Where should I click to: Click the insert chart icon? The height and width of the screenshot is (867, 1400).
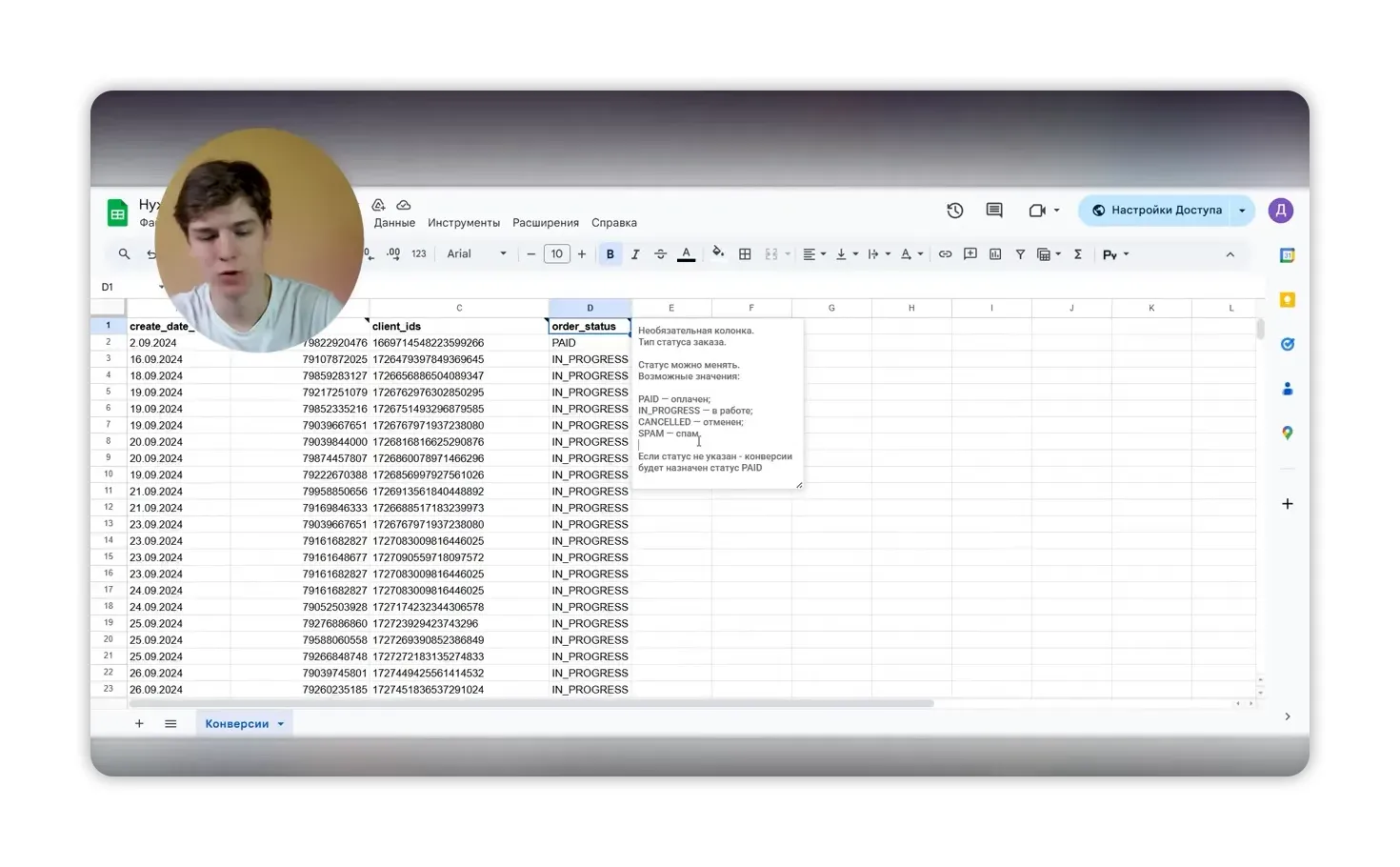(995, 254)
